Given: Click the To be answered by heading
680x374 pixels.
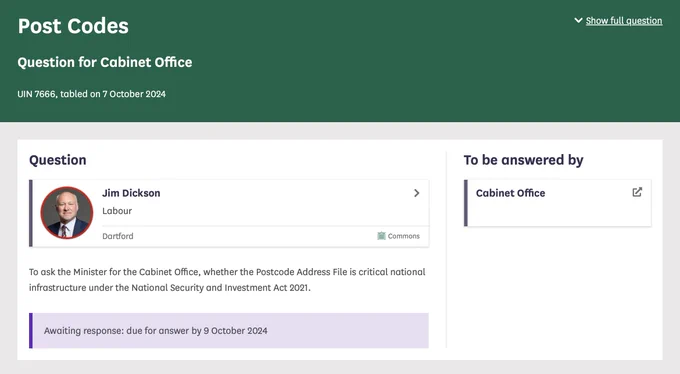Looking at the screenshot, I should tap(523, 160).
